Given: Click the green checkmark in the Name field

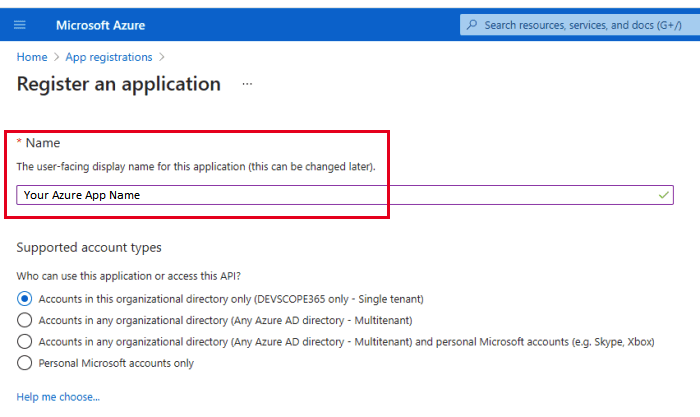Looking at the screenshot, I should (x=664, y=195).
